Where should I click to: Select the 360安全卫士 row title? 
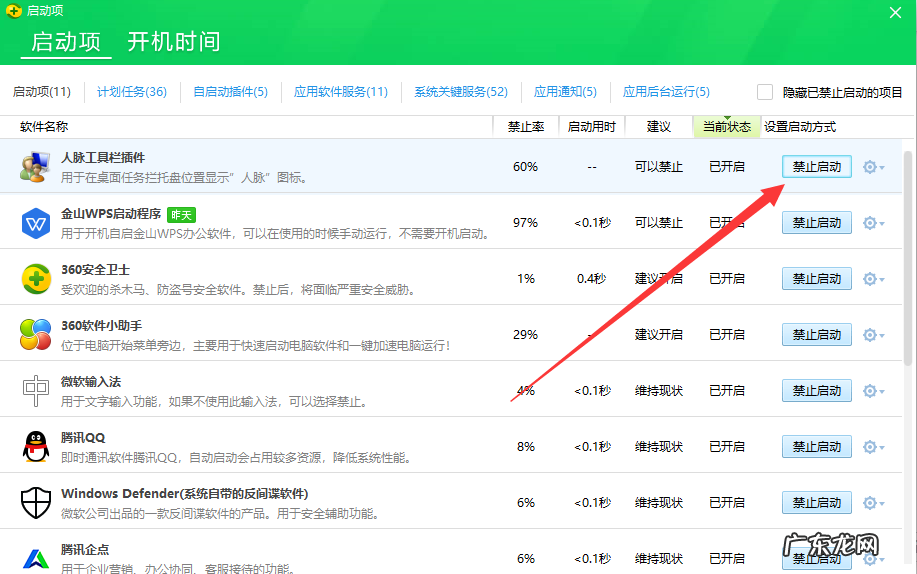pyautogui.click(x=95, y=270)
